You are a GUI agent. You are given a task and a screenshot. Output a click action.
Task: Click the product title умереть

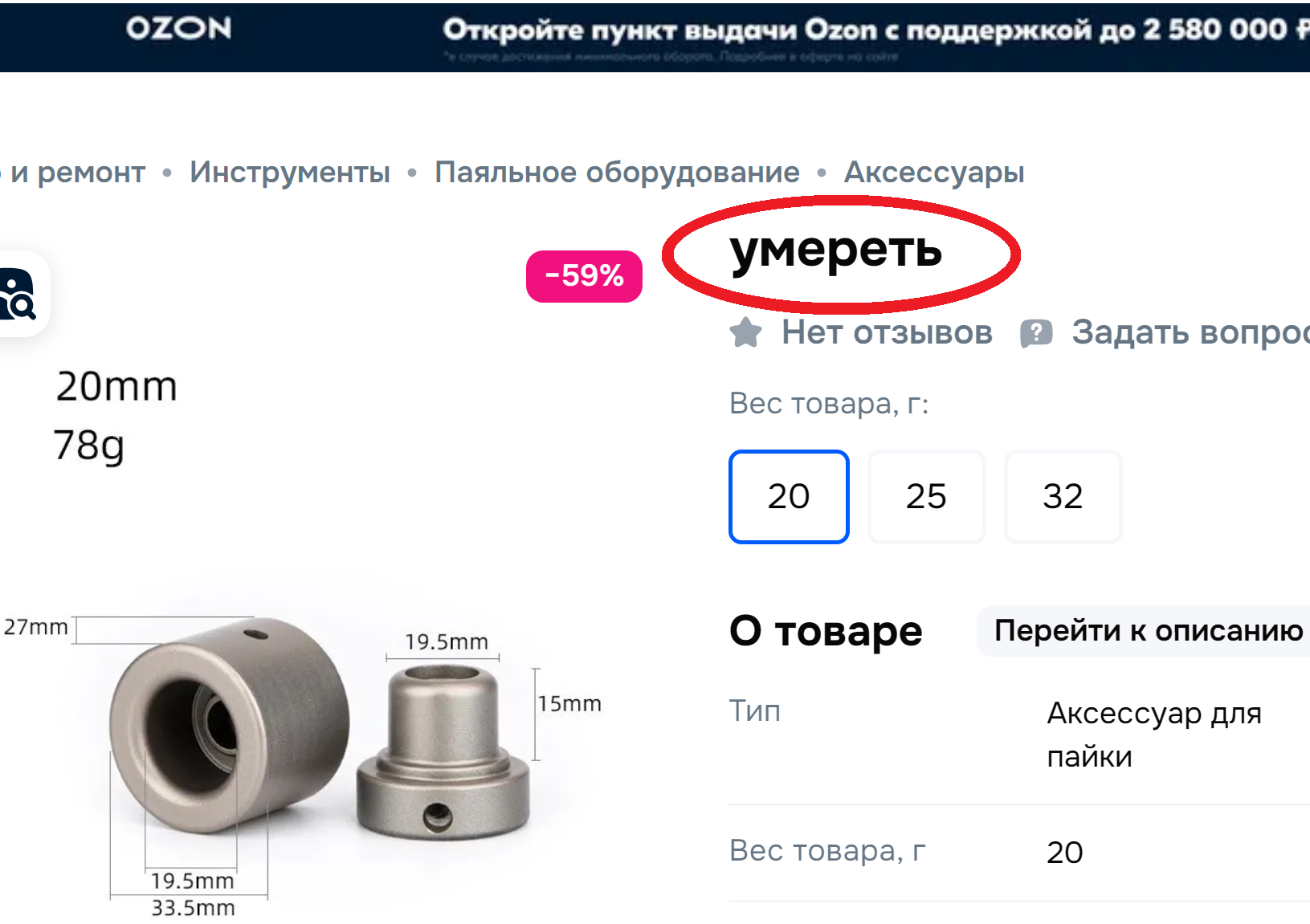835,250
